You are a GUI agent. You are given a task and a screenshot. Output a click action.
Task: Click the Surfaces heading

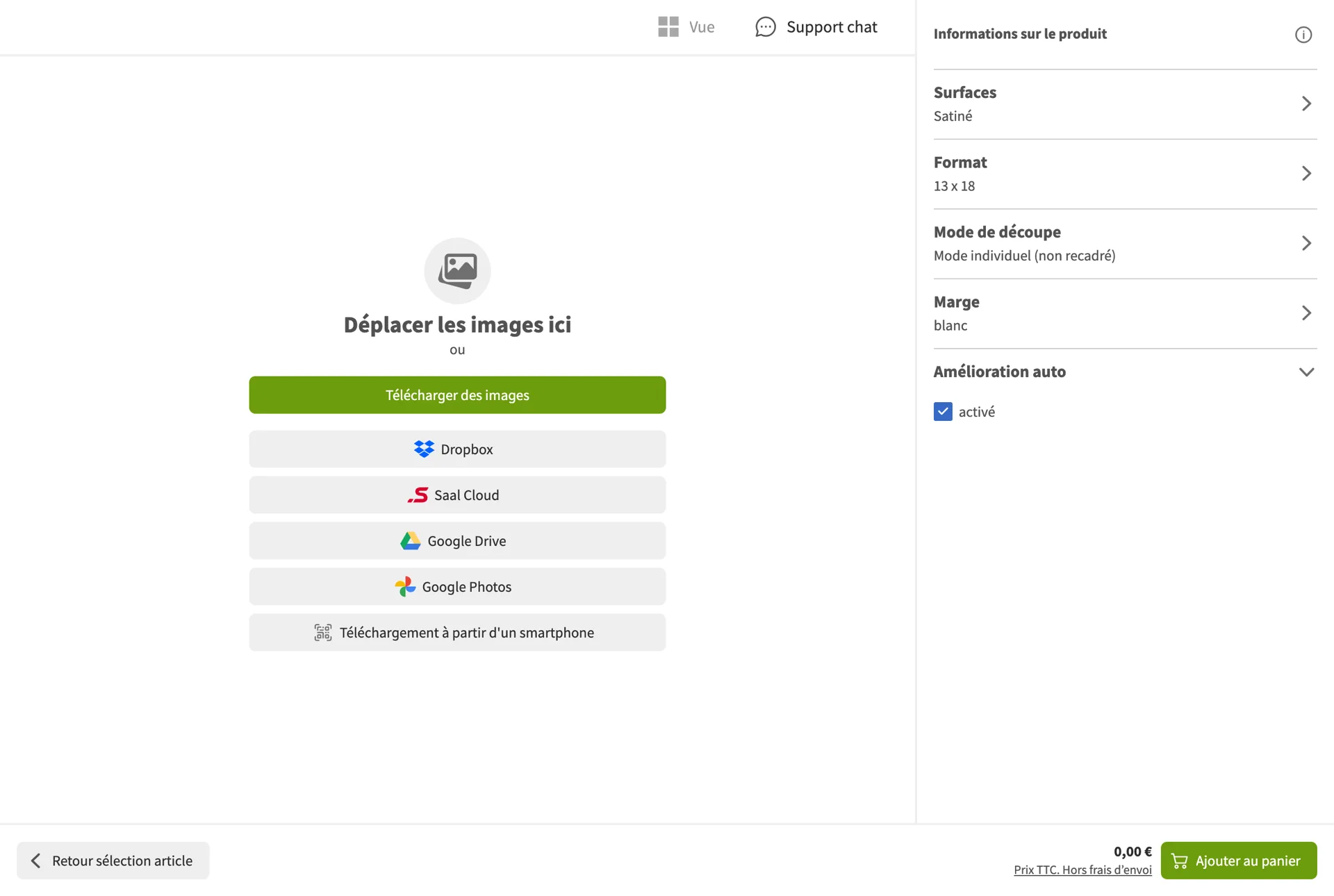965,92
